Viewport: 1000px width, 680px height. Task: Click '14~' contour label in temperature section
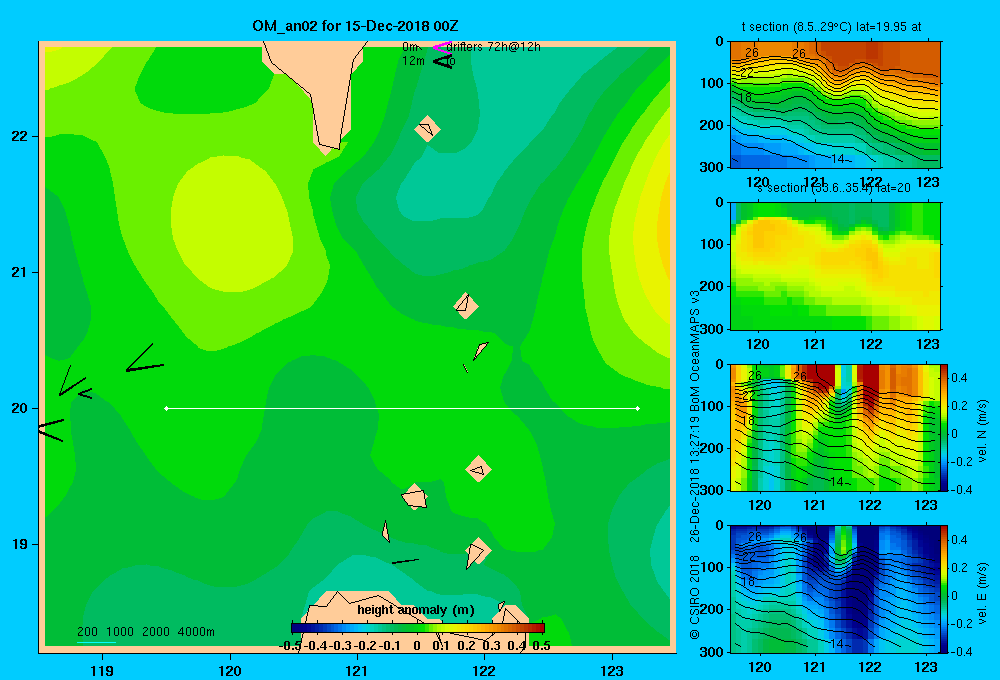(x=841, y=159)
